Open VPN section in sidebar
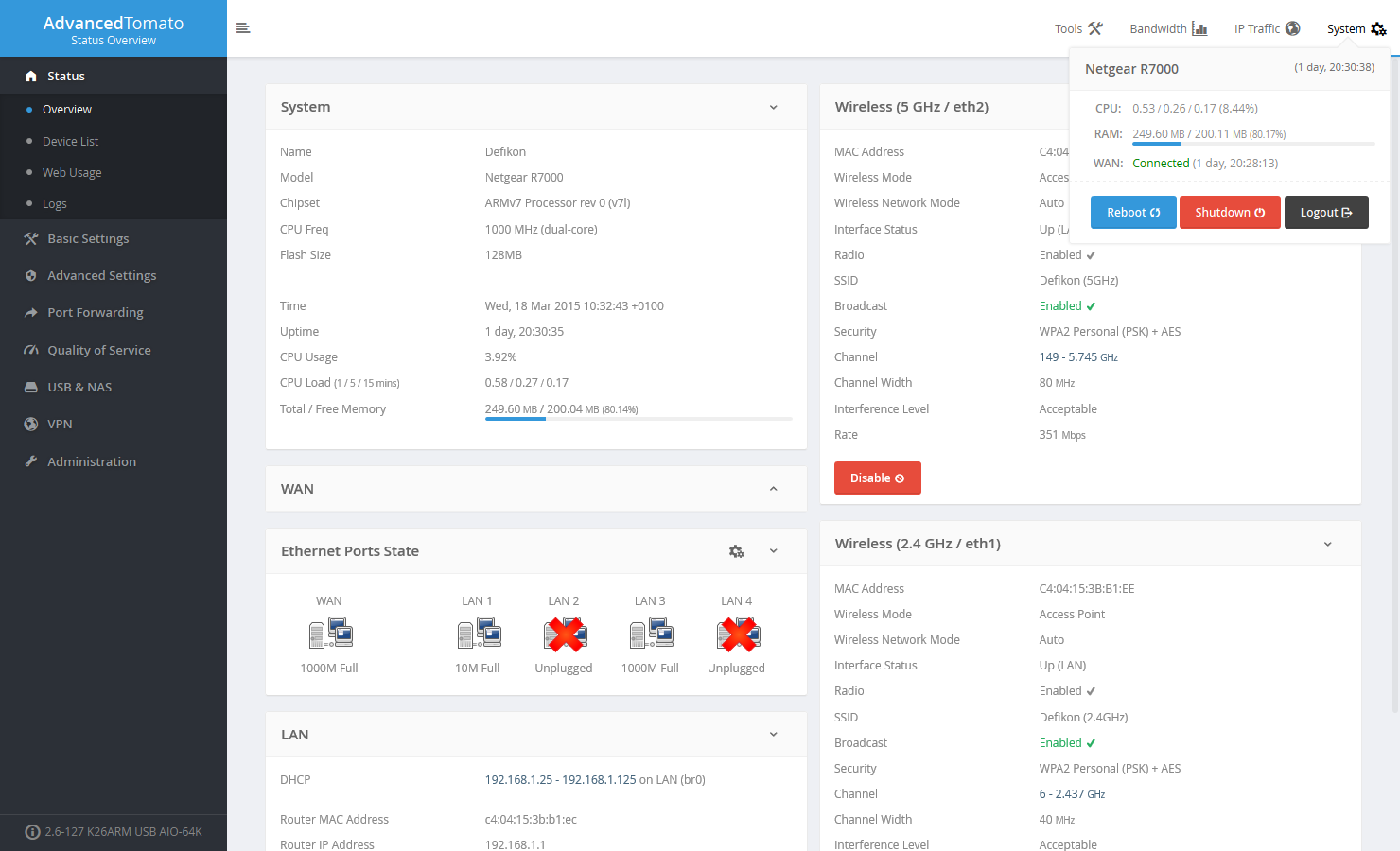The image size is (1400, 851). point(114,424)
